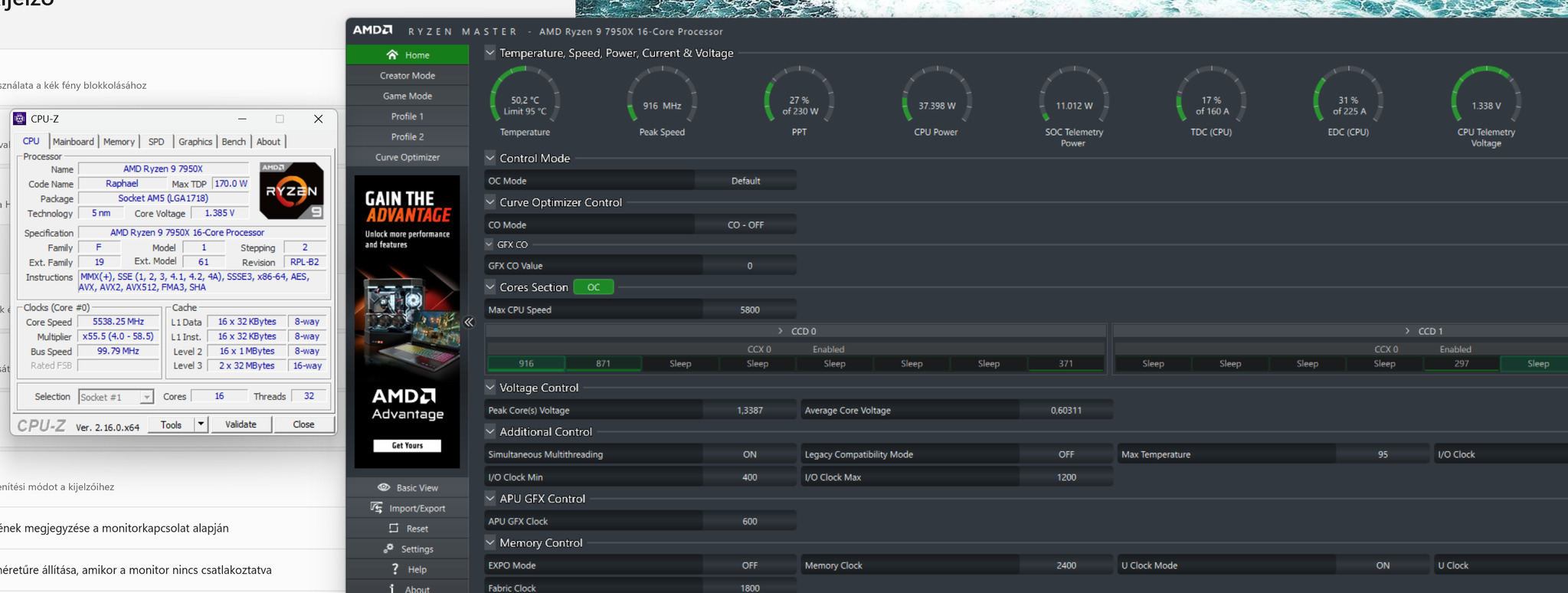Open Profile 2 in Ryzen Master
The height and width of the screenshot is (593, 1568).
click(x=407, y=136)
